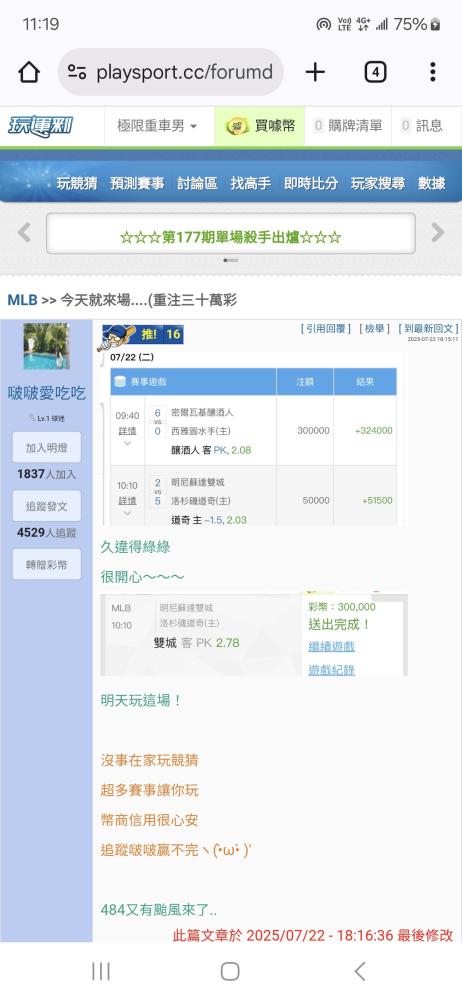Show previous announcement with left arrow

pyautogui.click(x=24, y=233)
